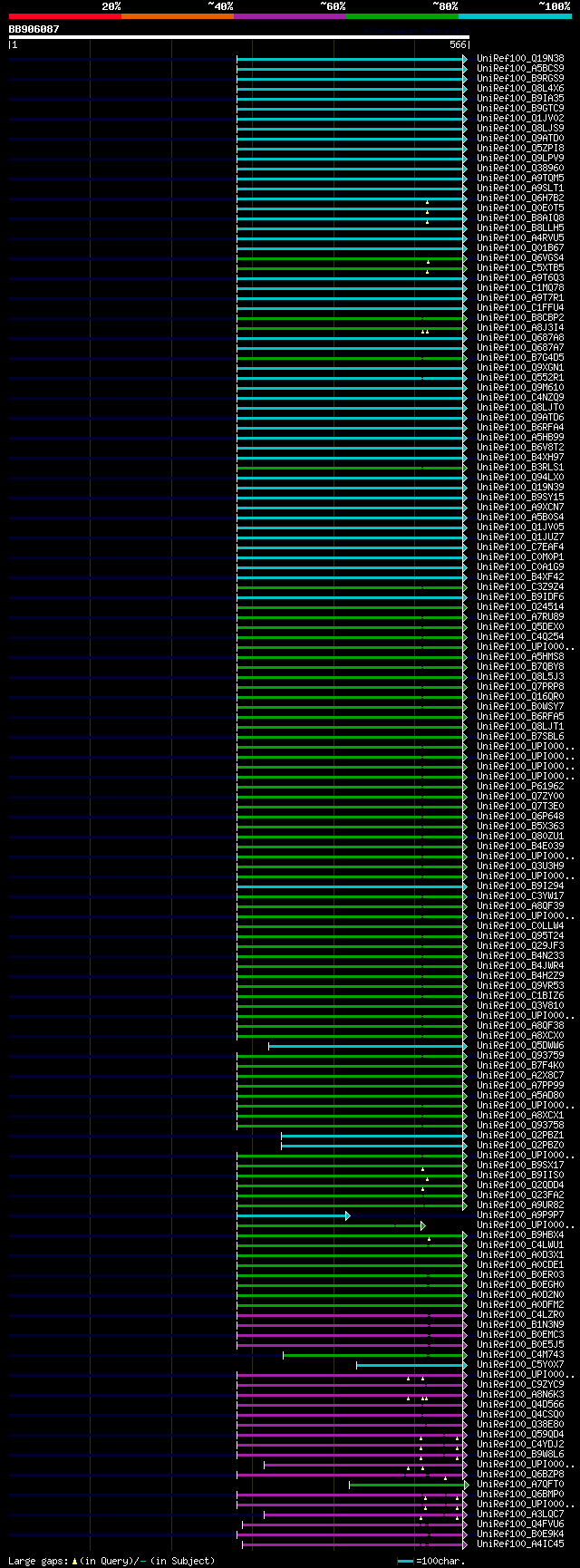The width and height of the screenshot is (580, 1568).
Task: Select hit UniRef100_B3RLS1
Action: coord(520,467)
